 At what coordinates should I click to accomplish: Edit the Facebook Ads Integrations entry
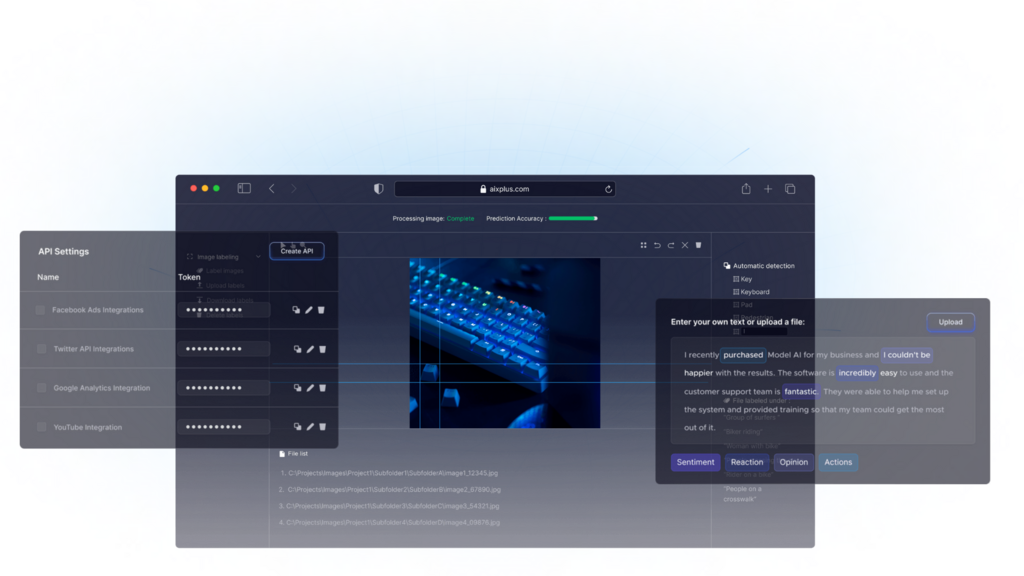coord(309,310)
